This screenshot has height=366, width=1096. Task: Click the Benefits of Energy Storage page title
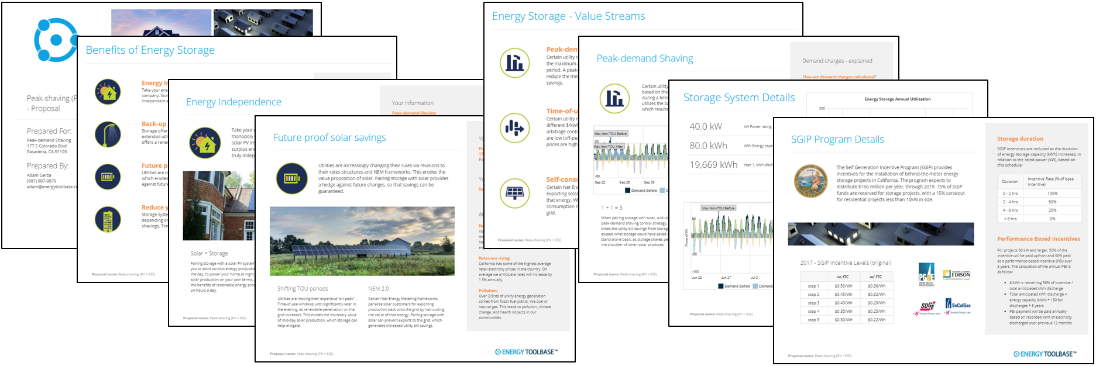point(150,50)
